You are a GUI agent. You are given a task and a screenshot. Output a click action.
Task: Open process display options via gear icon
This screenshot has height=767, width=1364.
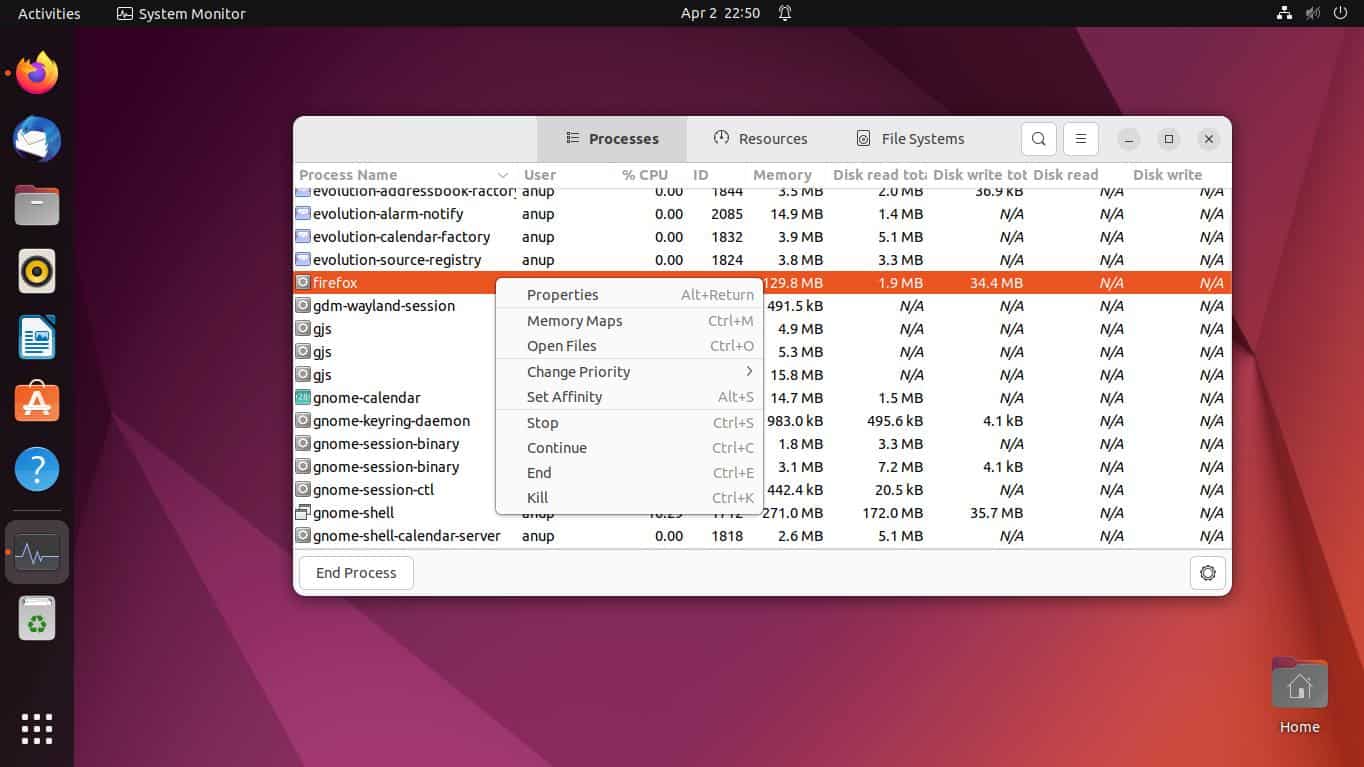[1207, 572]
